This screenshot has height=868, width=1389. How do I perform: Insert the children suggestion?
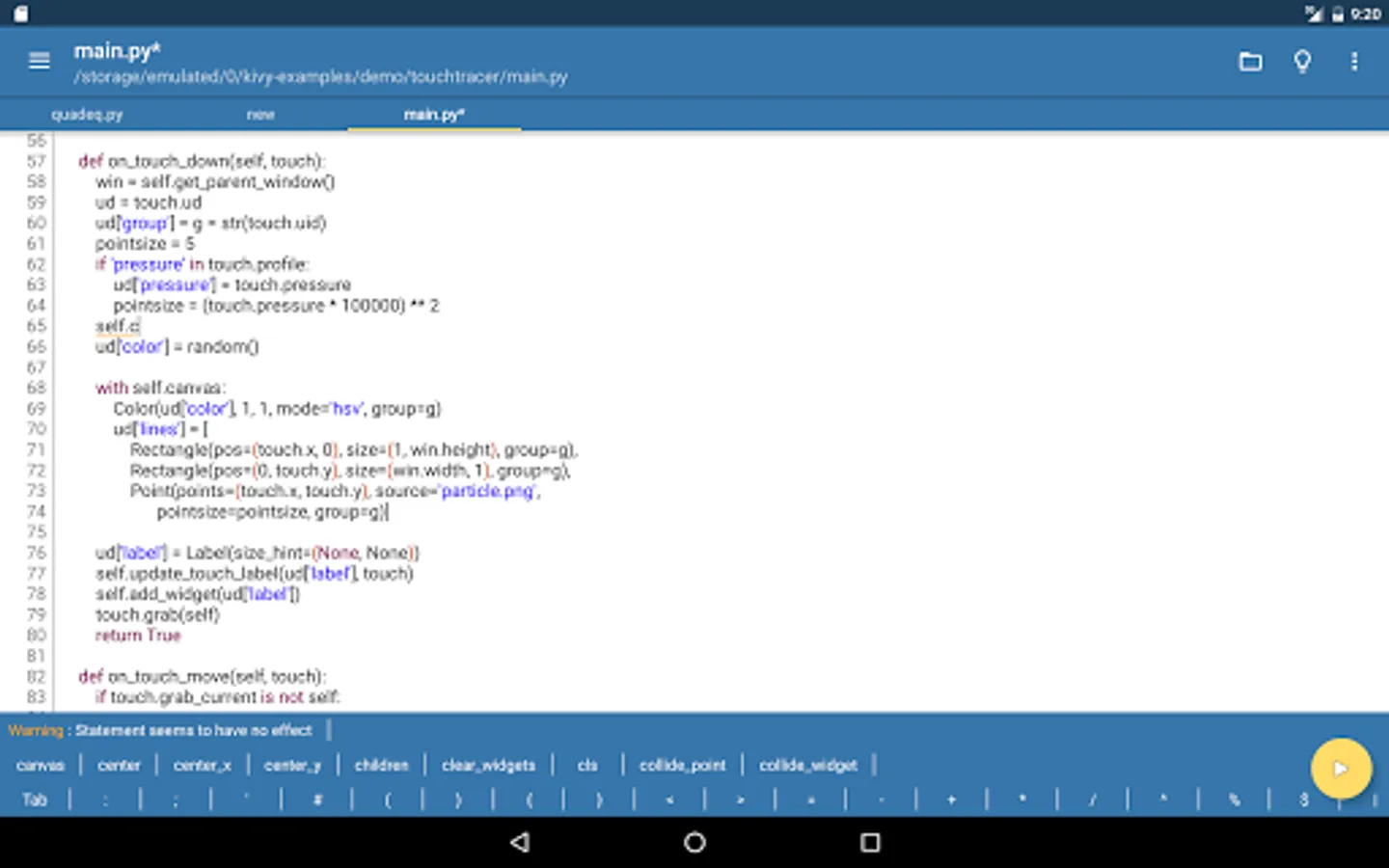coord(382,765)
